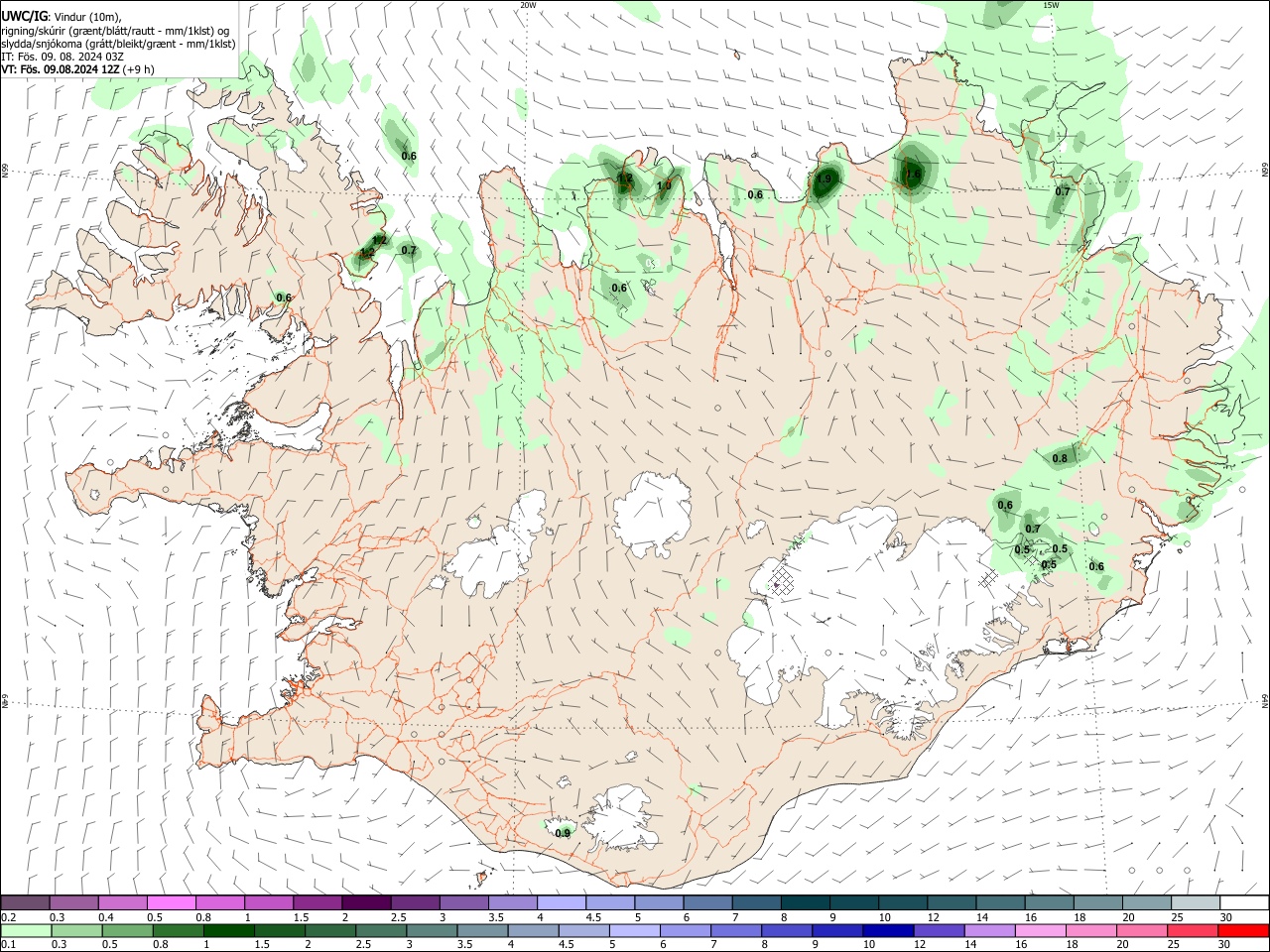Pick upper legend swatch between 14 and 16
This screenshot has width=1270, height=952.
click(x=1001, y=902)
